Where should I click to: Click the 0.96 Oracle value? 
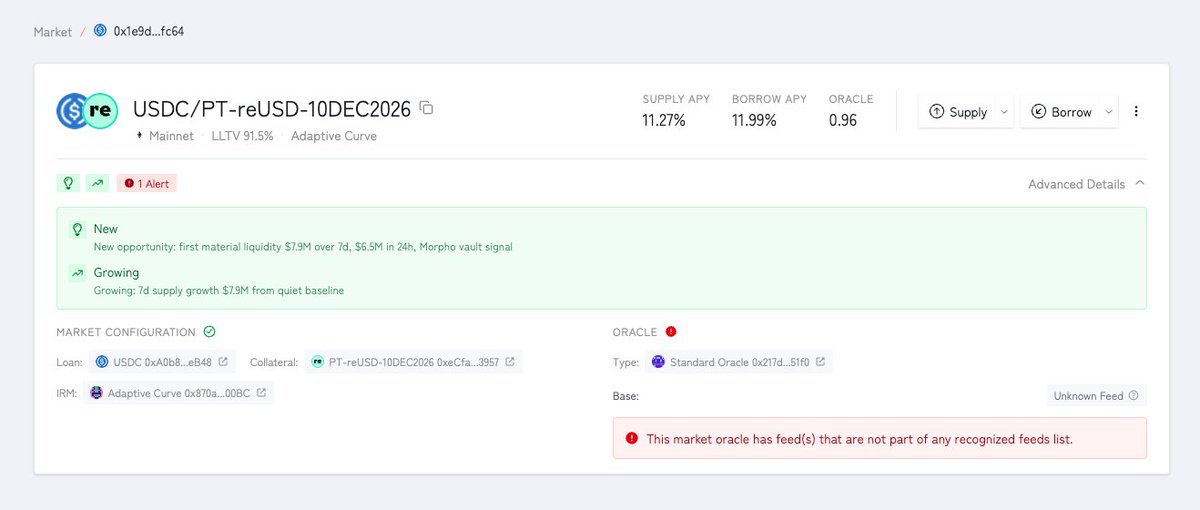click(843, 121)
